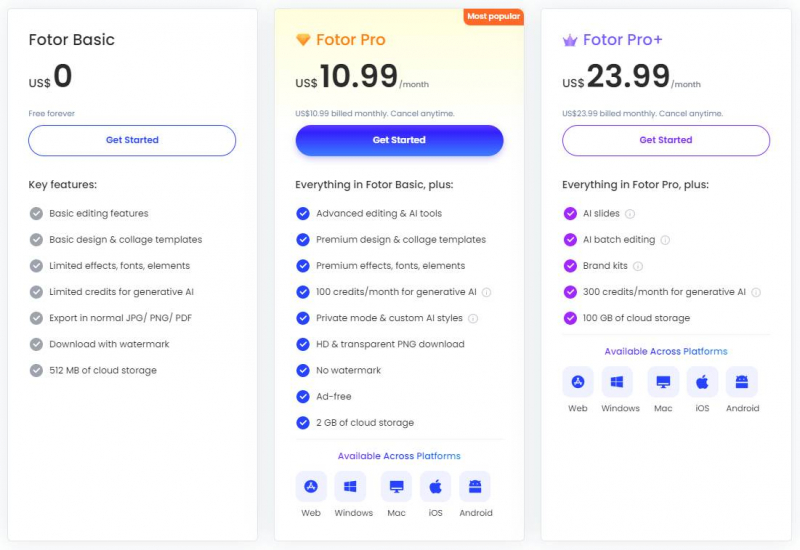This screenshot has height=550, width=800.
Task: Click the Mac platform icon under Fotor Pro
Action: [397, 487]
